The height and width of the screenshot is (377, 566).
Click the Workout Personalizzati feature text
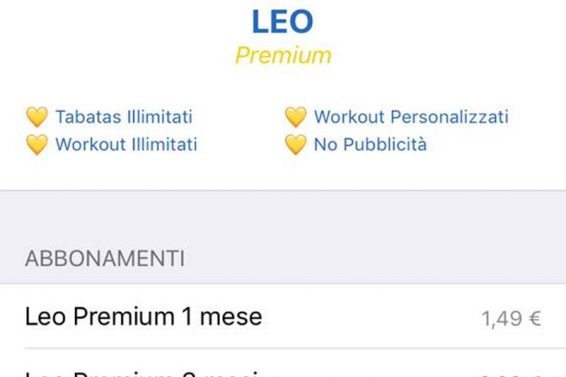[411, 117]
